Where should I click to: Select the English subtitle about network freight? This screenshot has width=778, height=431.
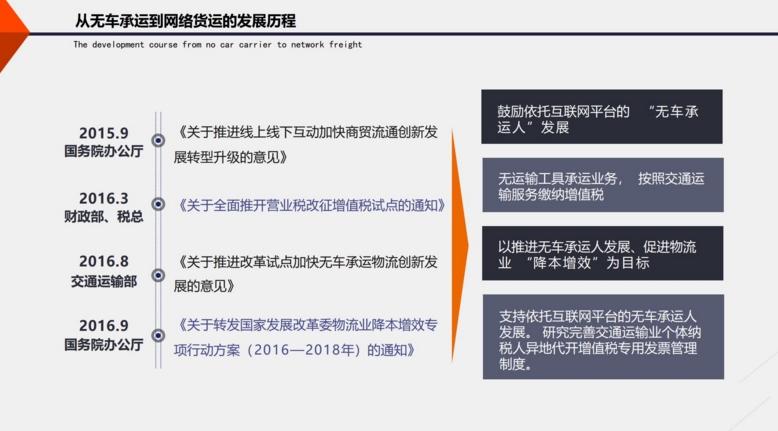pyautogui.click(x=218, y=45)
